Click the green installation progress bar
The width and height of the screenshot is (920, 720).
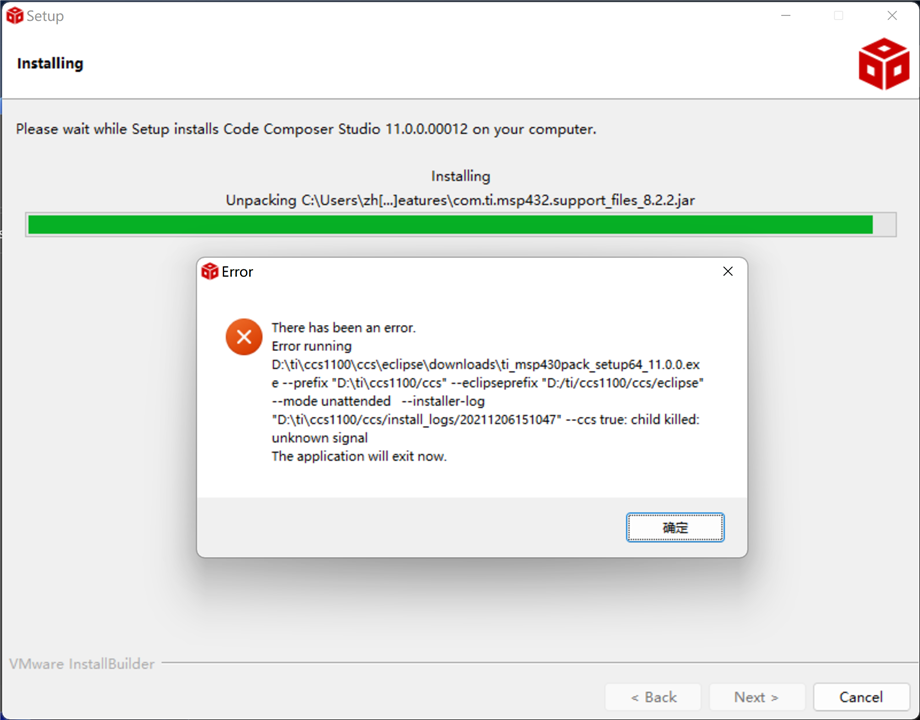click(x=461, y=225)
